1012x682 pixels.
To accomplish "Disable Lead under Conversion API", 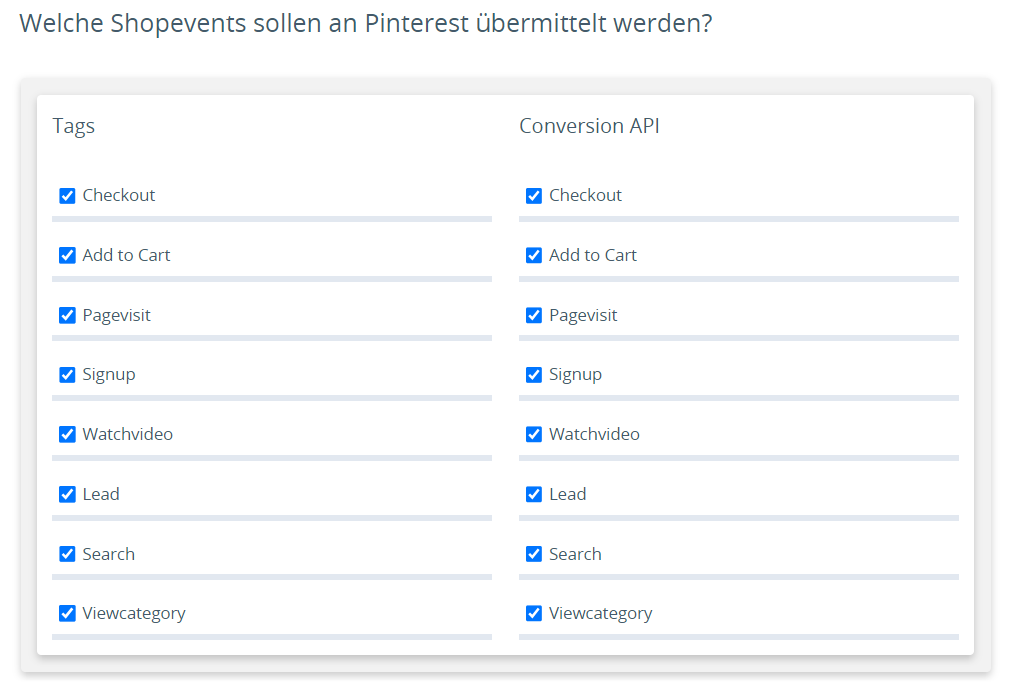I will pyautogui.click(x=534, y=494).
